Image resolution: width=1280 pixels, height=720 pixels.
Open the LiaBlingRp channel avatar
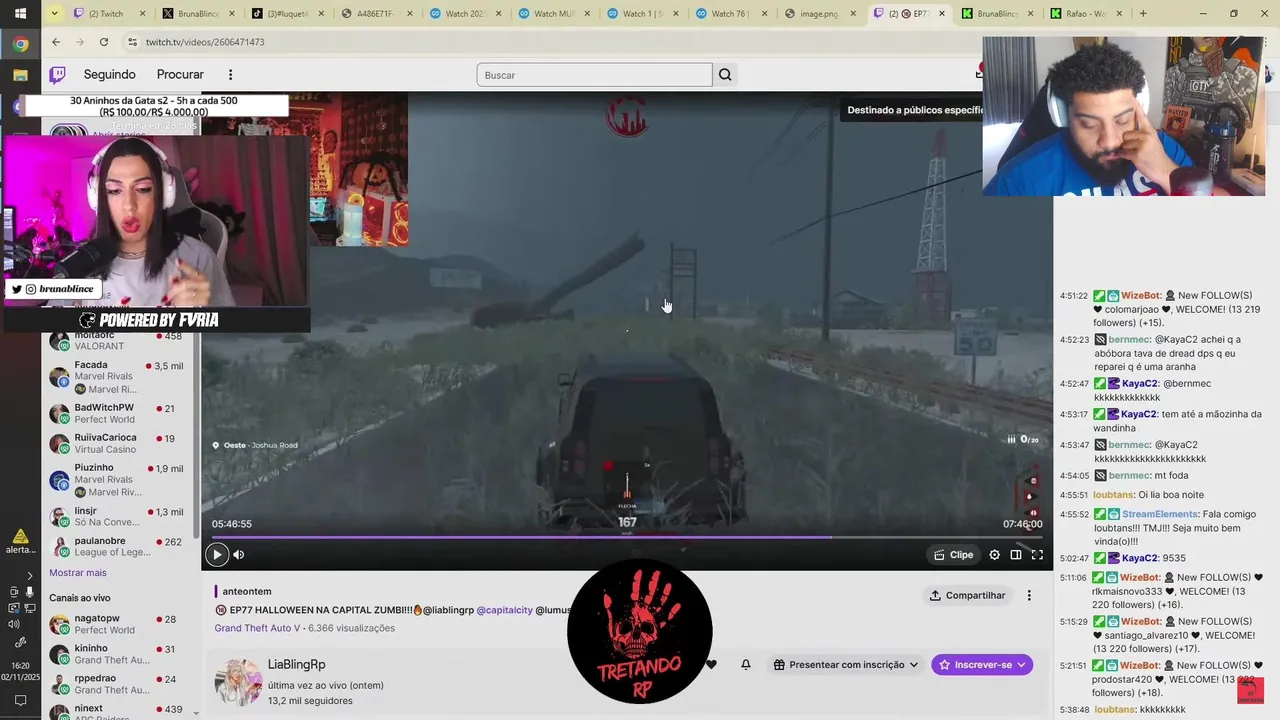click(x=238, y=682)
